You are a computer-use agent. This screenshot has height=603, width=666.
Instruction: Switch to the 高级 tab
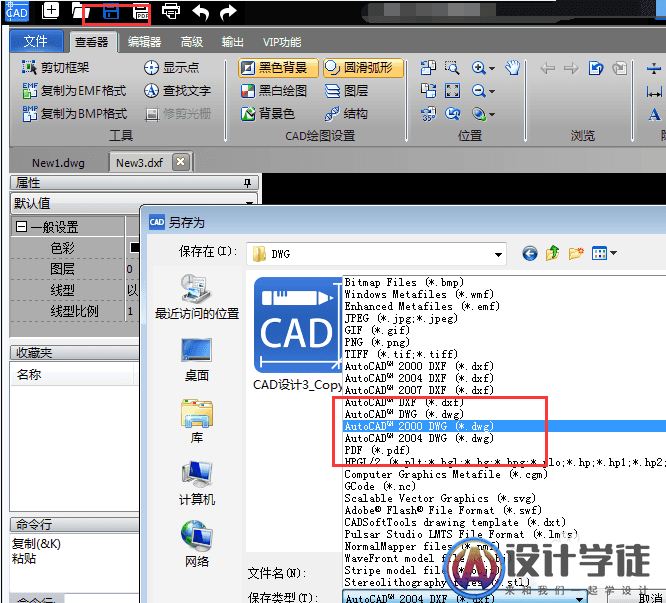(192, 42)
